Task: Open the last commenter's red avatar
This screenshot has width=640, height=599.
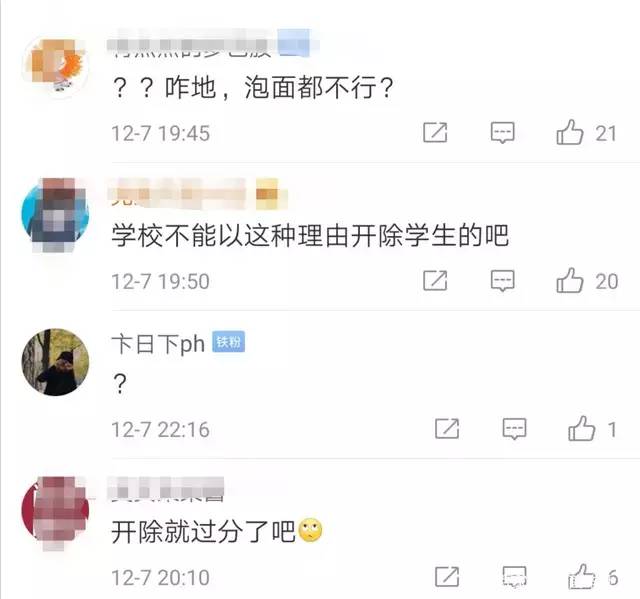Action: coord(55,511)
